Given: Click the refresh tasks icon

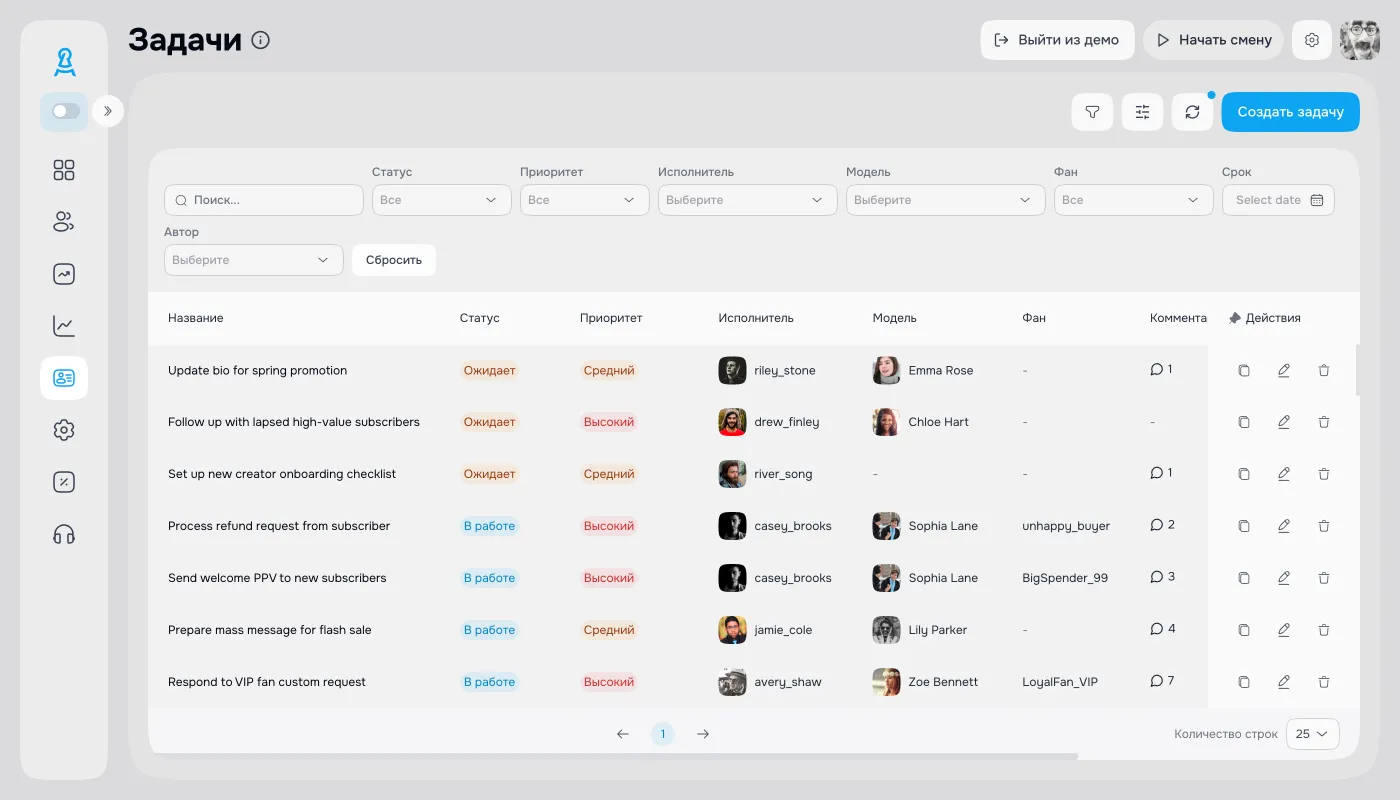Looking at the screenshot, I should click(x=1192, y=112).
